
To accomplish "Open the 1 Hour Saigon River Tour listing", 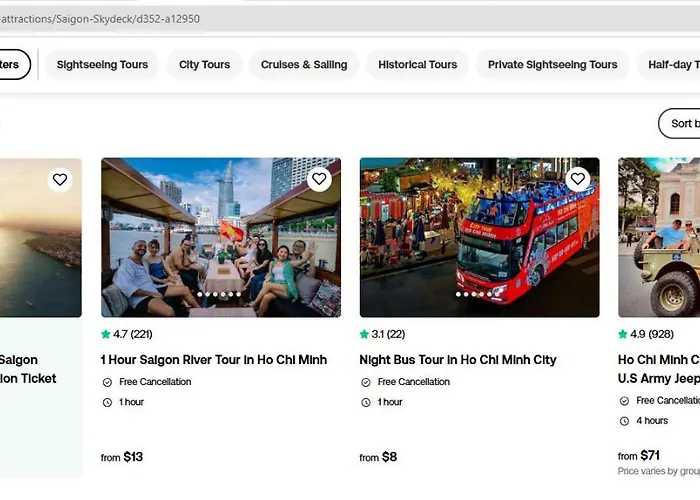I will click(x=214, y=360).
